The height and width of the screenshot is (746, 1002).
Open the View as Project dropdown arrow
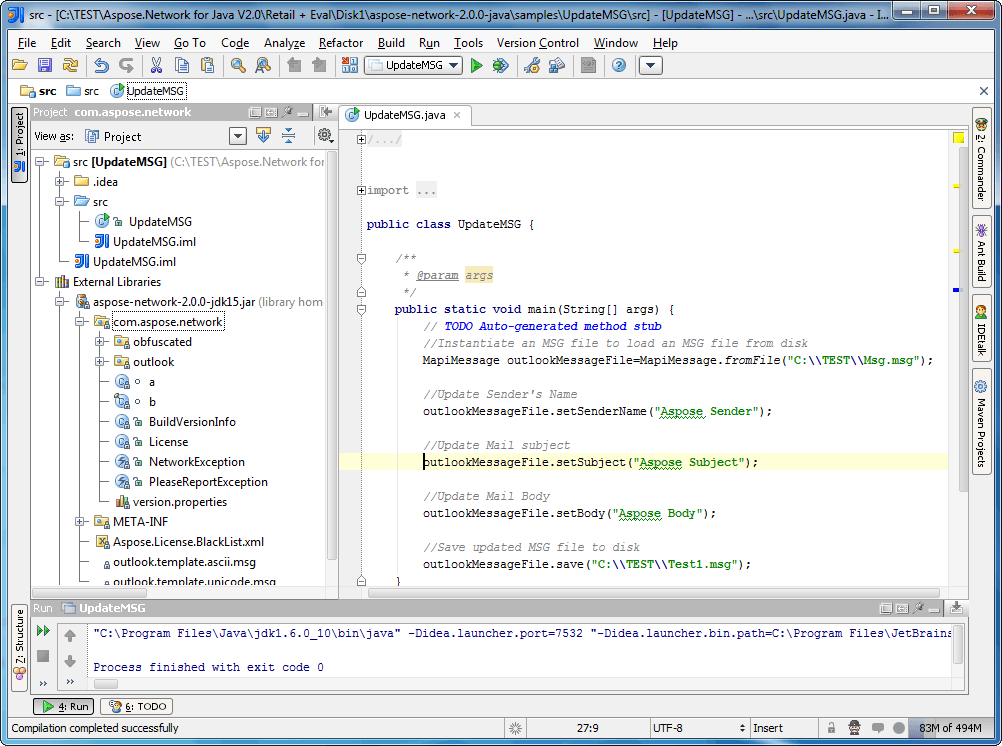tap(238, 136)
